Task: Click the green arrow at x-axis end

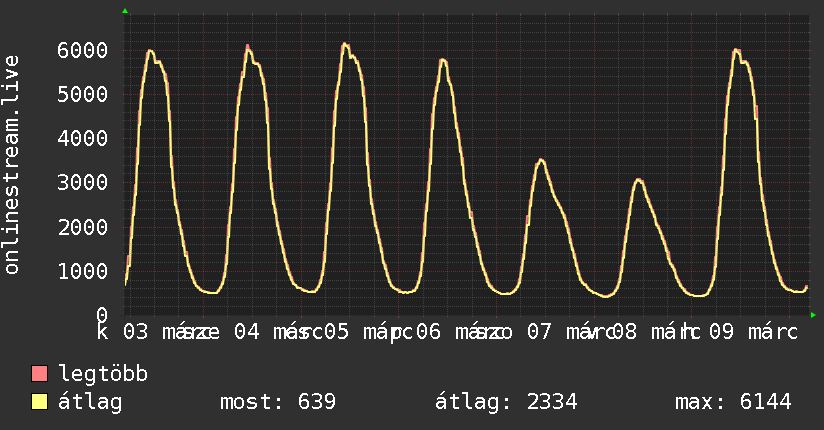Action: [813, 315]
